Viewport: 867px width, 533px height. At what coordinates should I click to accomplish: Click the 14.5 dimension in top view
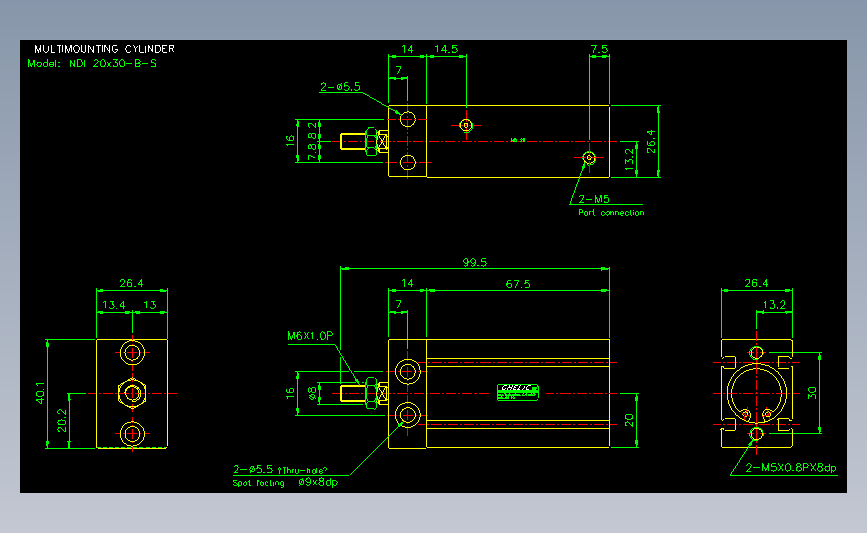click(446, 49)
